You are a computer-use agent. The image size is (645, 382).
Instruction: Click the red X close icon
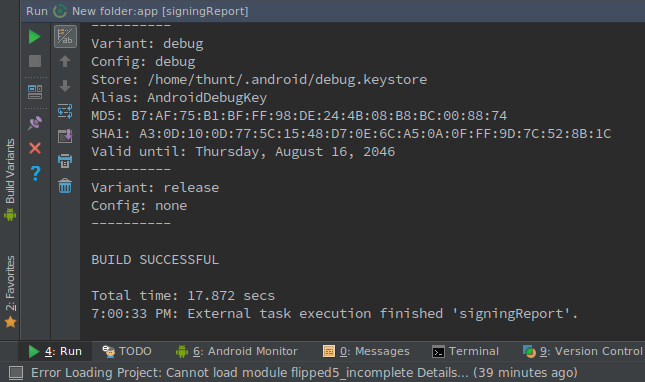(35, 148)
